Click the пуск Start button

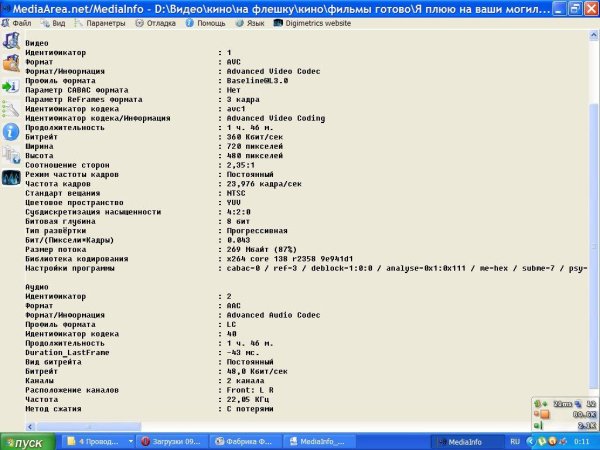click(28, 442)
